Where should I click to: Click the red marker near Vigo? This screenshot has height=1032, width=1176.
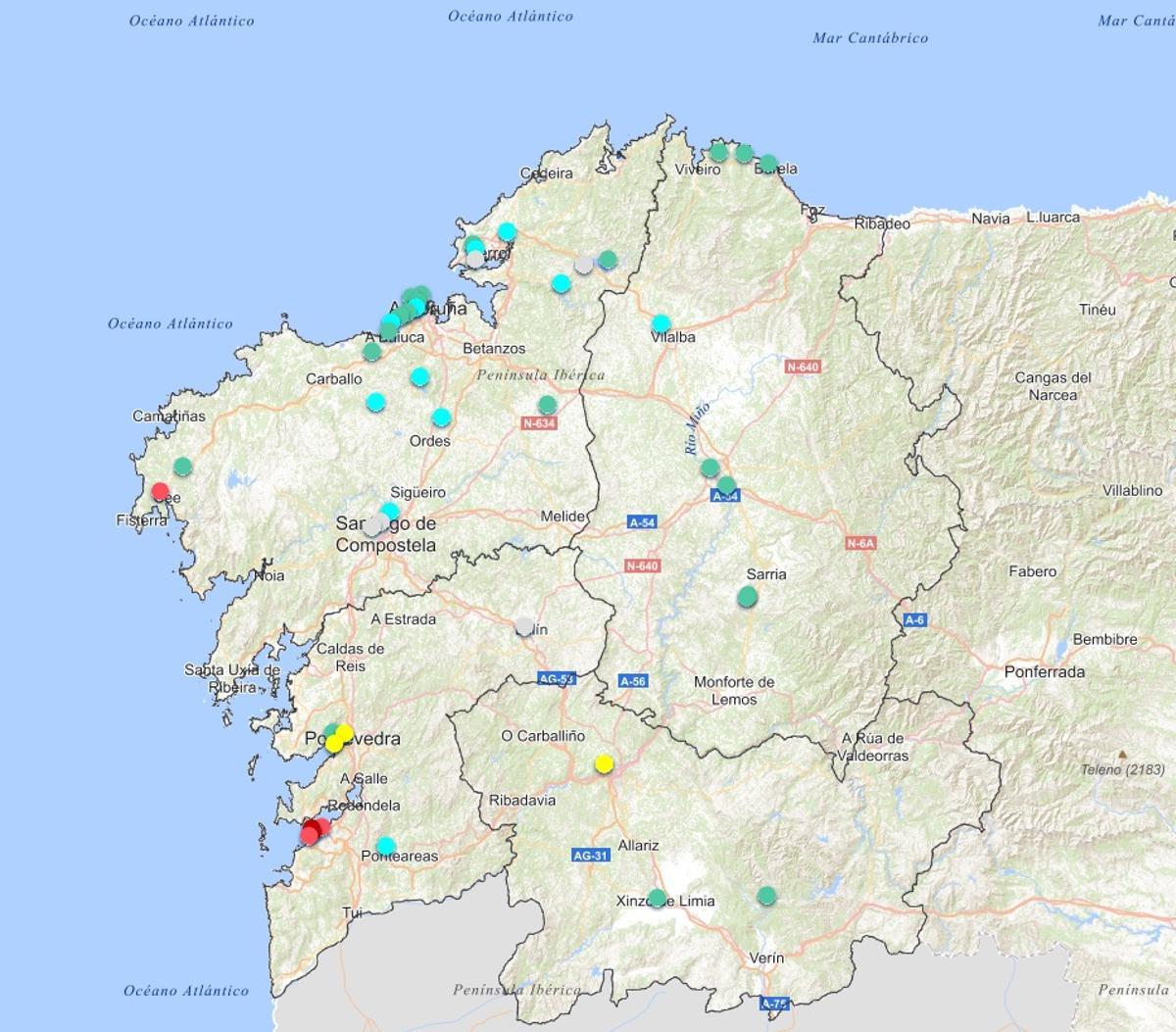pos(316,829)
